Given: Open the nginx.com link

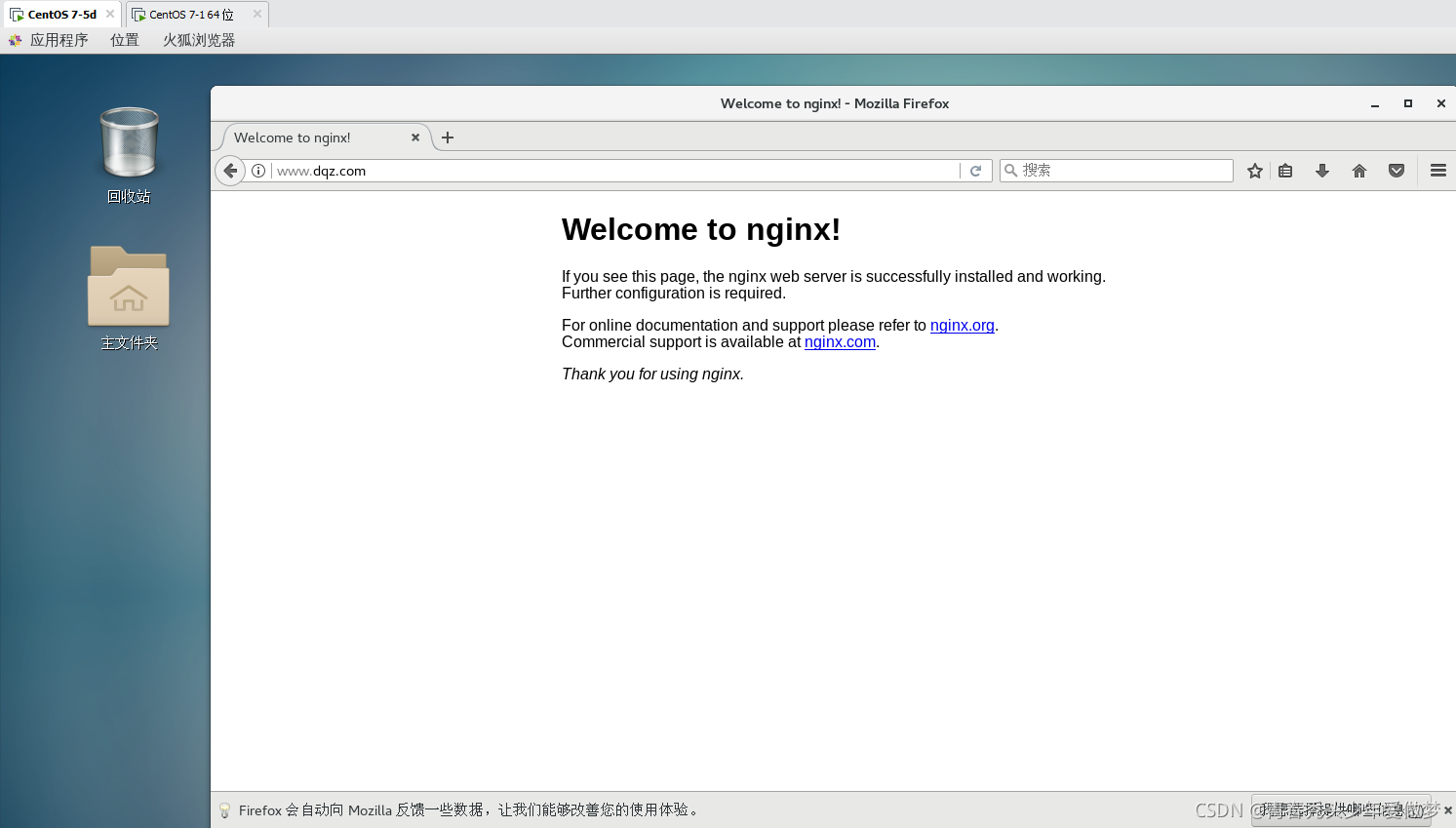Looking at the screenshot, I should coord(840,342).
